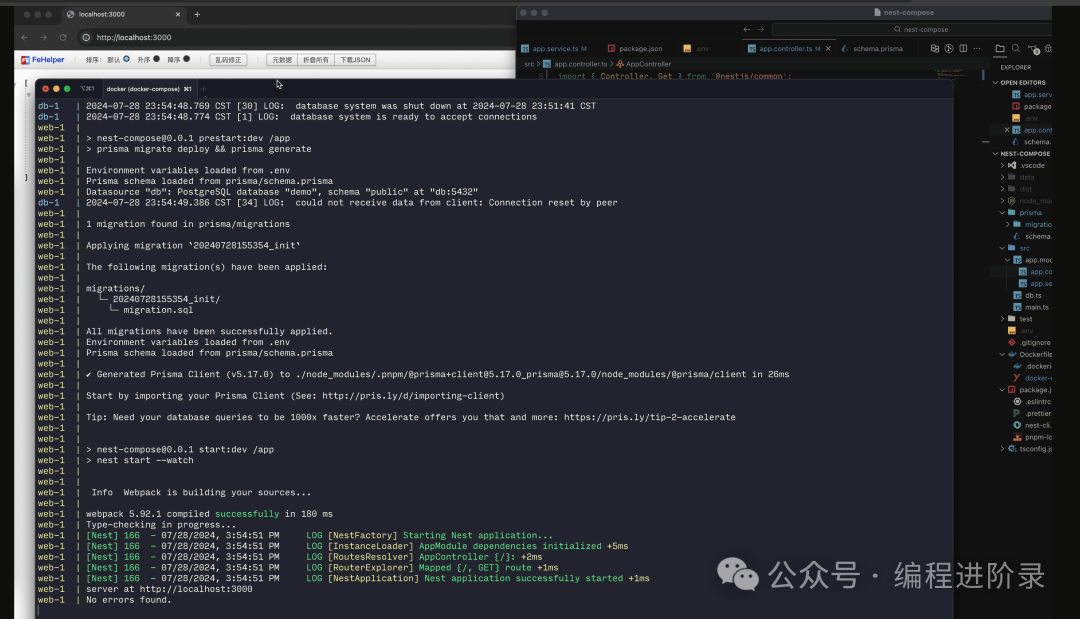This screenshot has height=619, width=1080.
Task: Click VS Code navigate forward arrow
Action: tap(761, 30)
